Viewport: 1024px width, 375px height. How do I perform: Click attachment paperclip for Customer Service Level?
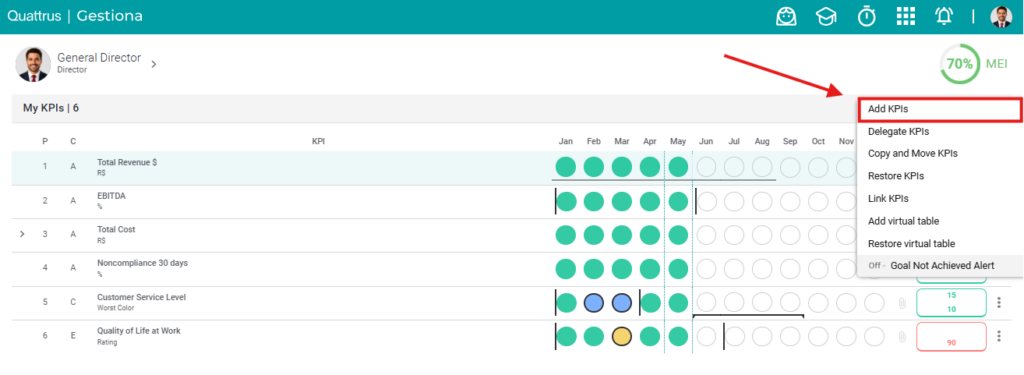902,302
